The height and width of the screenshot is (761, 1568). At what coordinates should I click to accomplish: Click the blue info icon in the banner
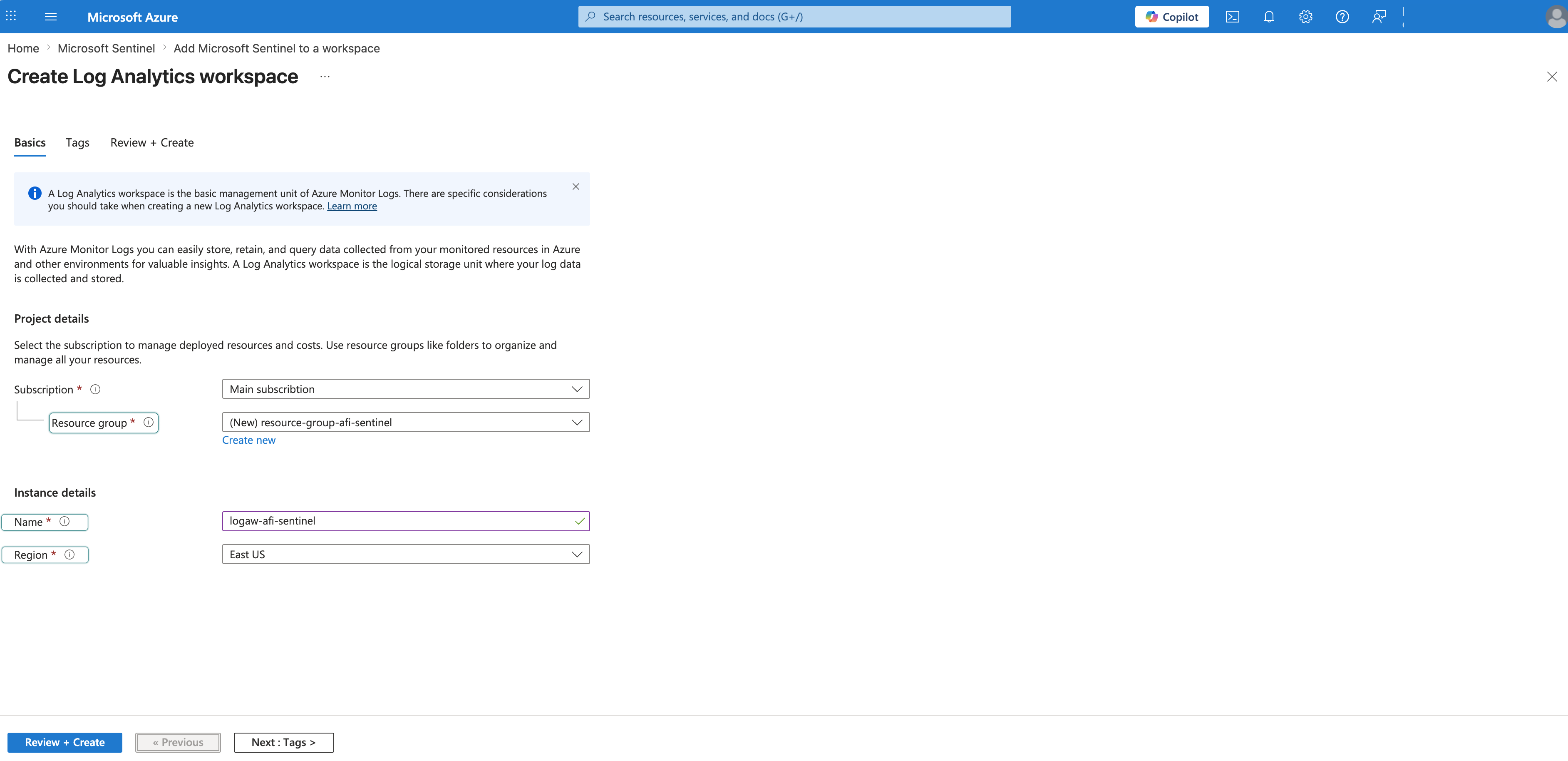[x=35, y=193]
